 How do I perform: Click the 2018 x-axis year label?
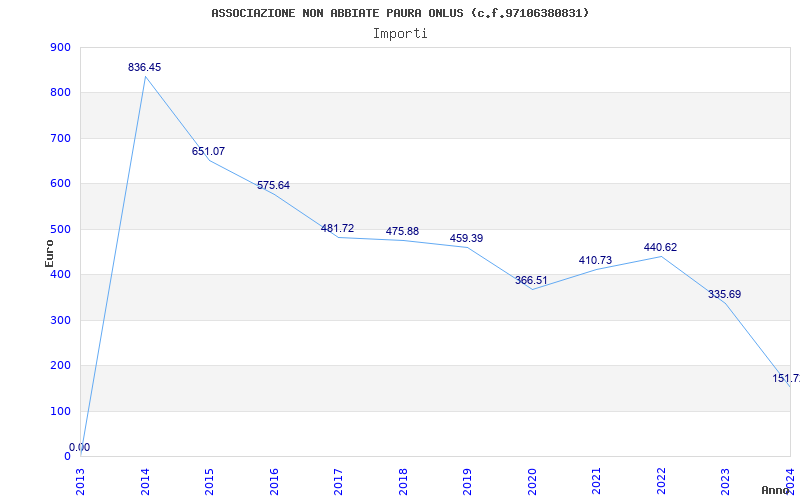403,481
